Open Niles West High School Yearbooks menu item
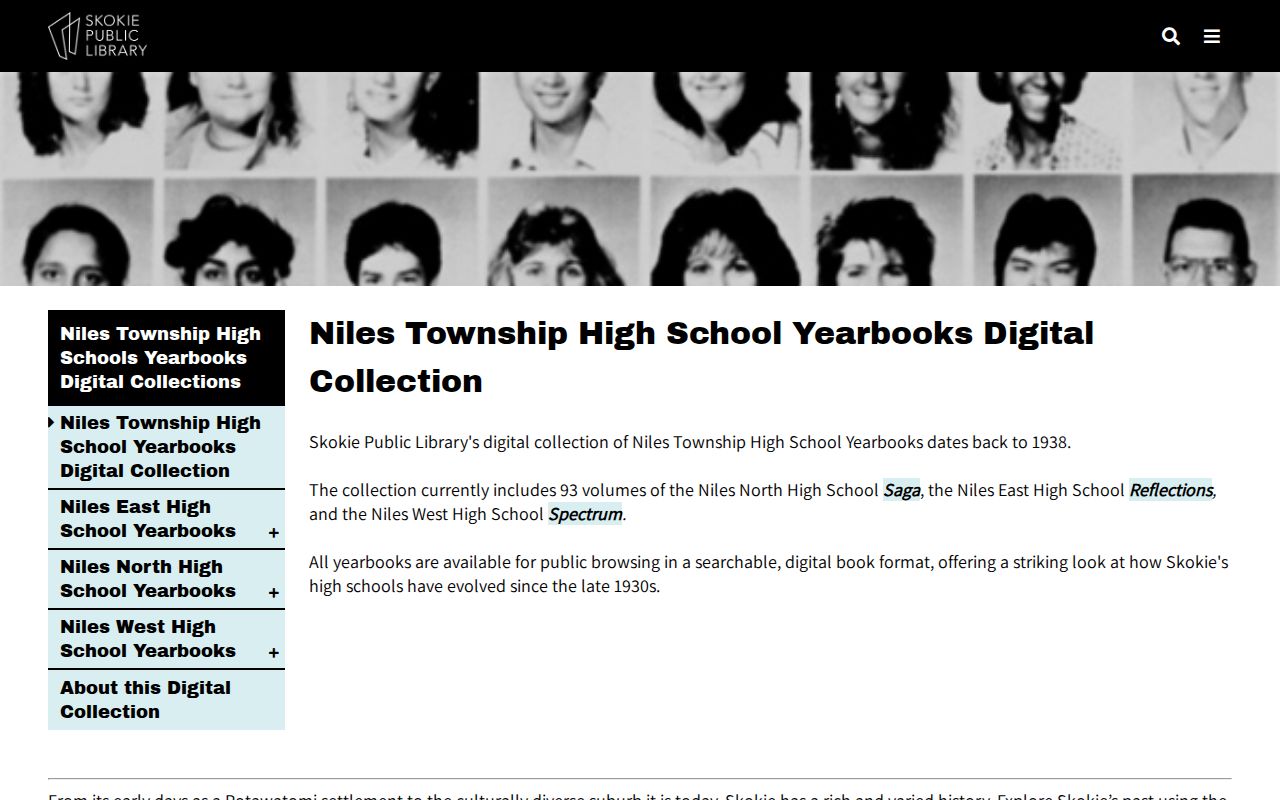Image resolution: width=1280 pixels, height=800 pixels. point(148,639)
